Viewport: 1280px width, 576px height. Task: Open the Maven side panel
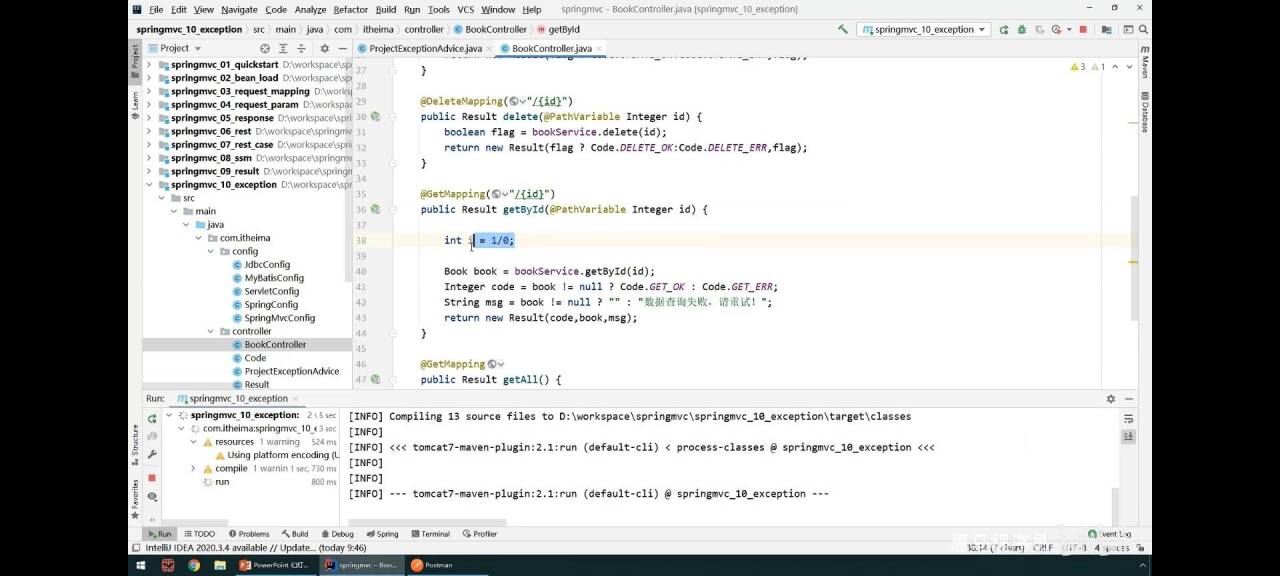click(1144, 63)
